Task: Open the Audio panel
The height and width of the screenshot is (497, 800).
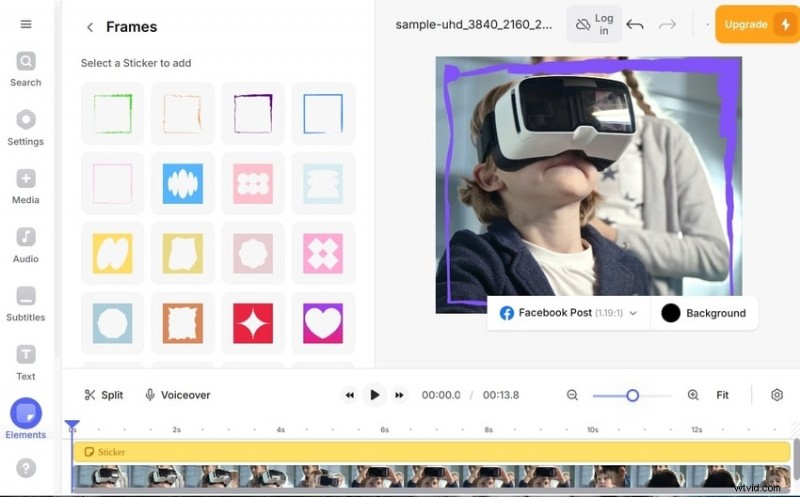Action: pyautogui.click(x=26, y=245)
